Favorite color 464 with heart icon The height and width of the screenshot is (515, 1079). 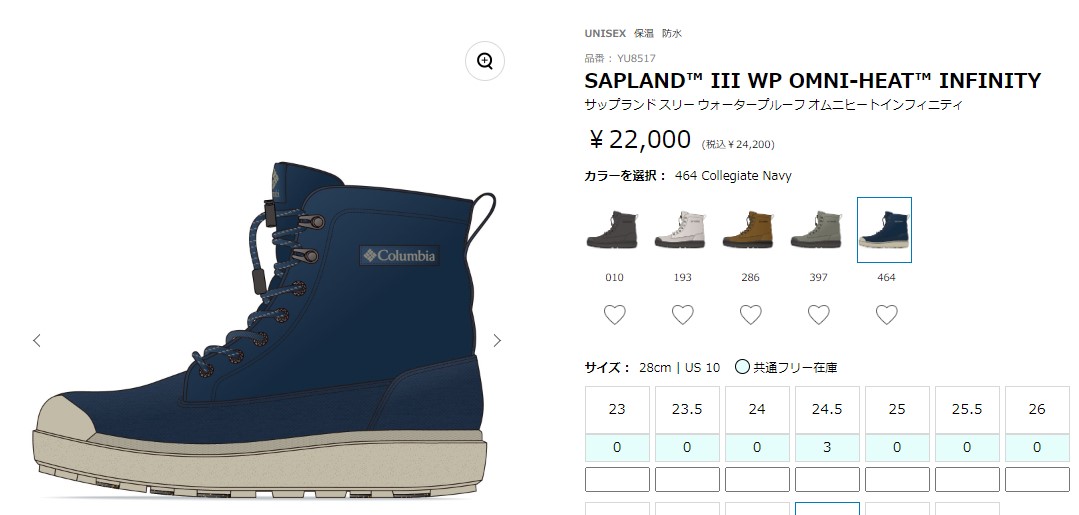pyautogui.click(x=886, y=315)
